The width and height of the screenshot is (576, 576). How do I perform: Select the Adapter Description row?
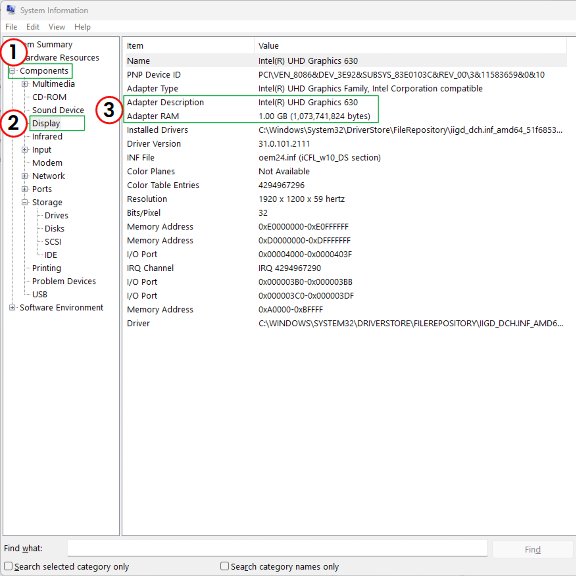click(x=345, y=102)
